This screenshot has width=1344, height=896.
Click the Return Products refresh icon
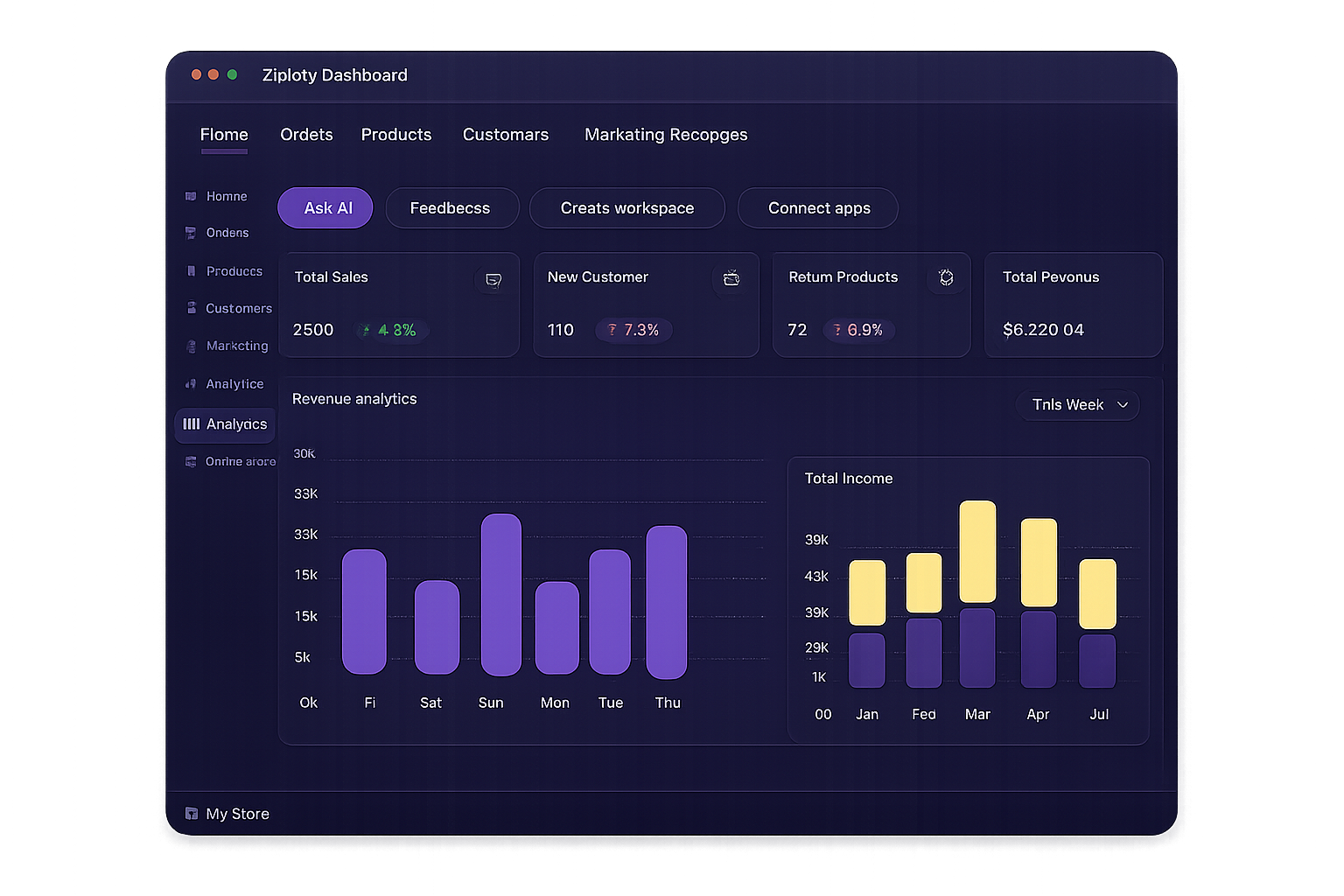click(x=946, y=276)
